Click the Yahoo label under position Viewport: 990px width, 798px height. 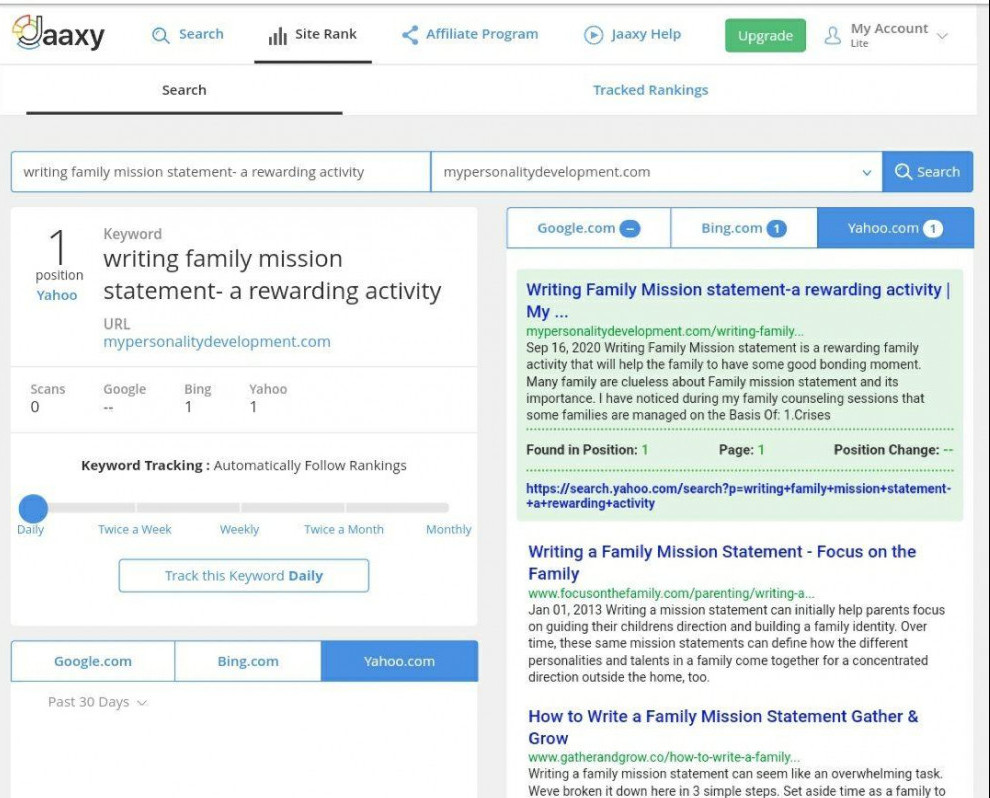(x=57, y=295)
